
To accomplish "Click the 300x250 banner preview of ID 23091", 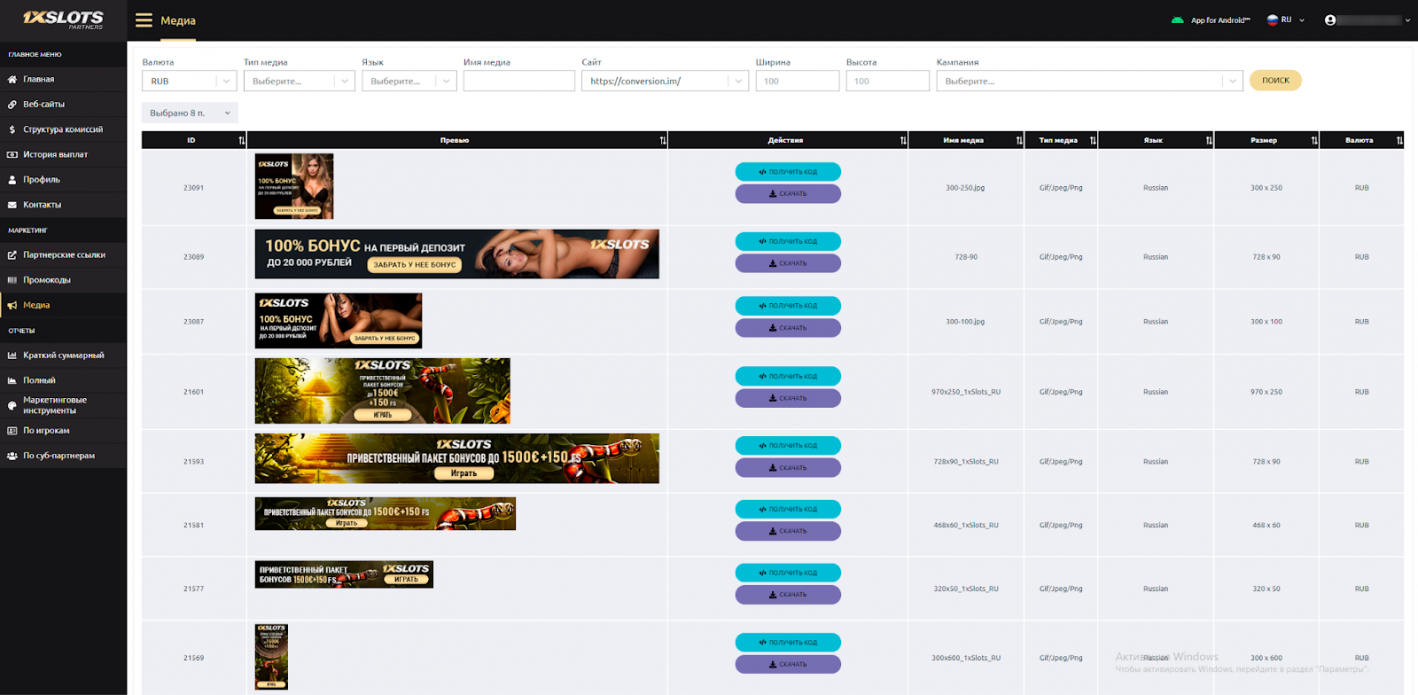I will (x=294, y=186).
